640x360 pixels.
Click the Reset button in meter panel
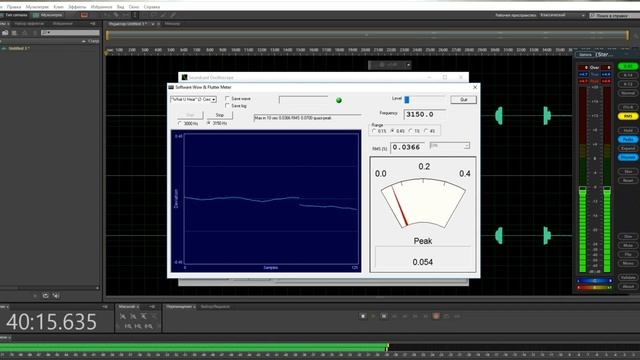pyautogui.click(x=628, y=180)
